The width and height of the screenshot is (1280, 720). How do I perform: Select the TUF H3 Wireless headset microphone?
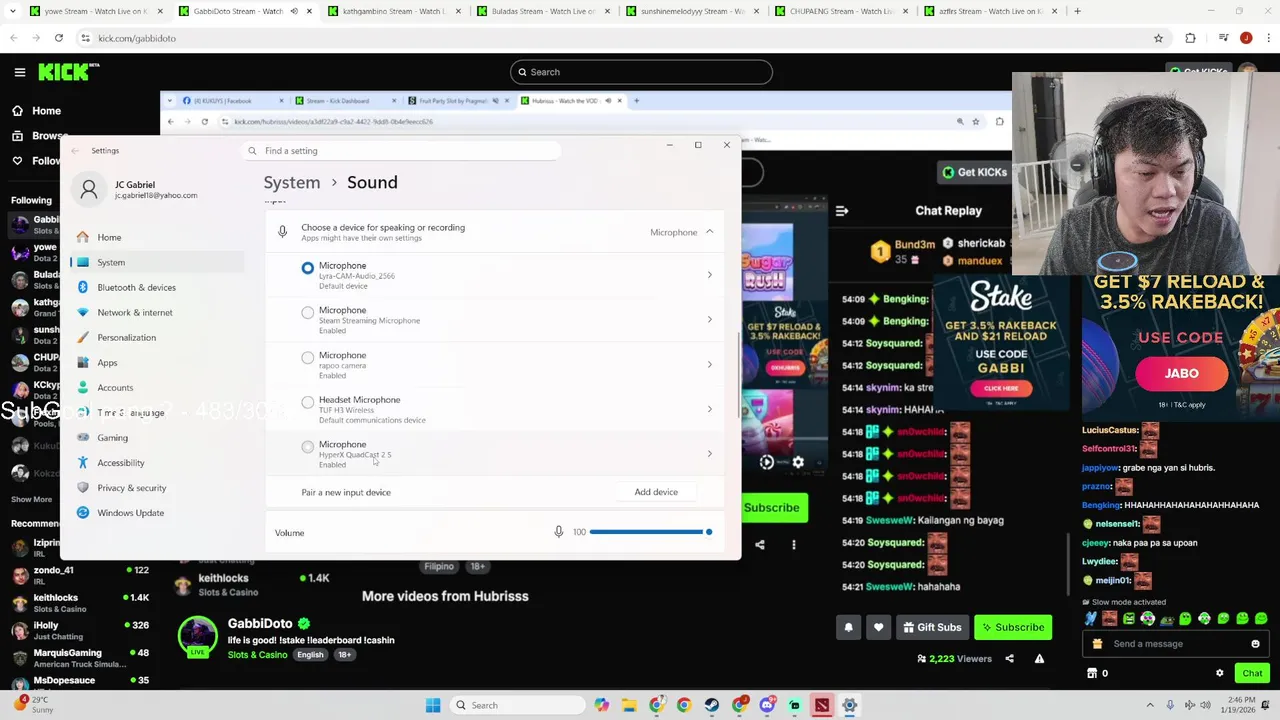[x=308, y=402]
